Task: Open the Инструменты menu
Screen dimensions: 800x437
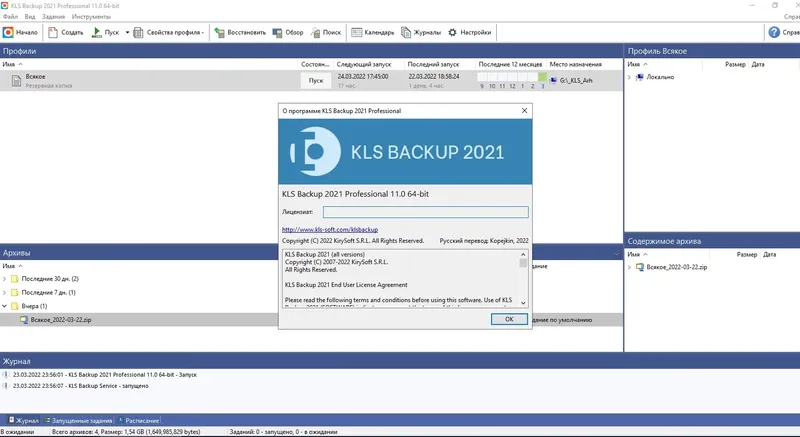Action: (x=91, y=17)
